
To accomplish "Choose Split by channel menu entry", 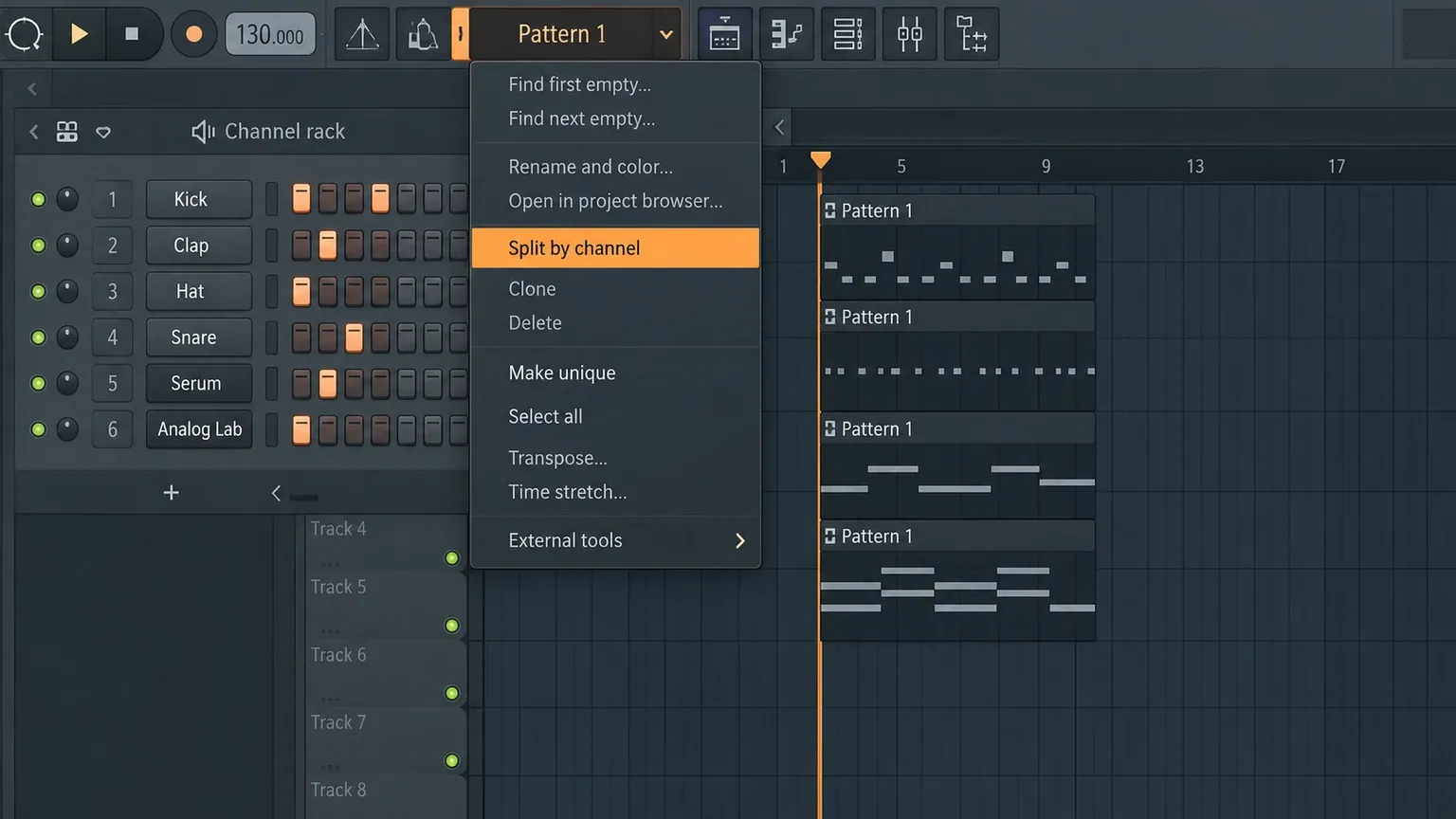I will click(615, 247).
